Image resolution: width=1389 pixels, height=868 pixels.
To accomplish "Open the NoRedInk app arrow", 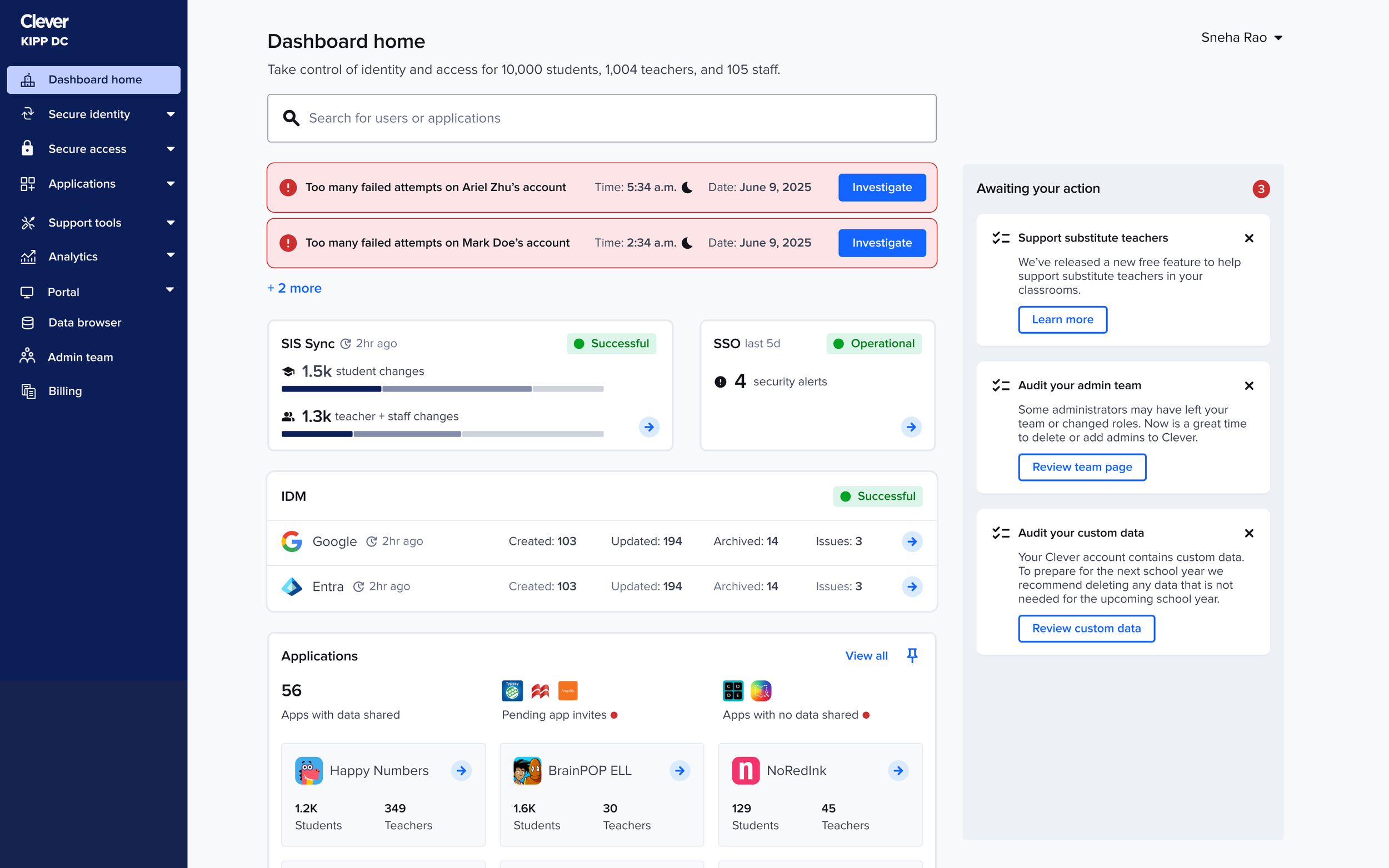I will pyautogui.click(x=898, y=770).
